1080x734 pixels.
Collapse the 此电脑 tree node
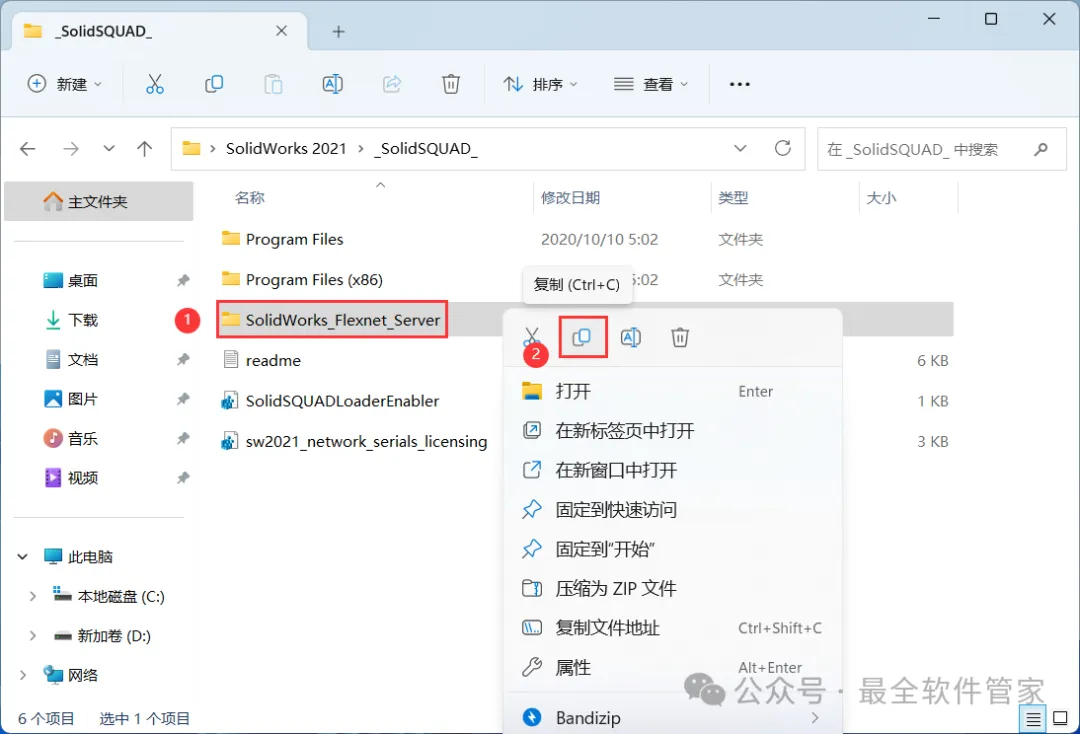coord(23,556)
